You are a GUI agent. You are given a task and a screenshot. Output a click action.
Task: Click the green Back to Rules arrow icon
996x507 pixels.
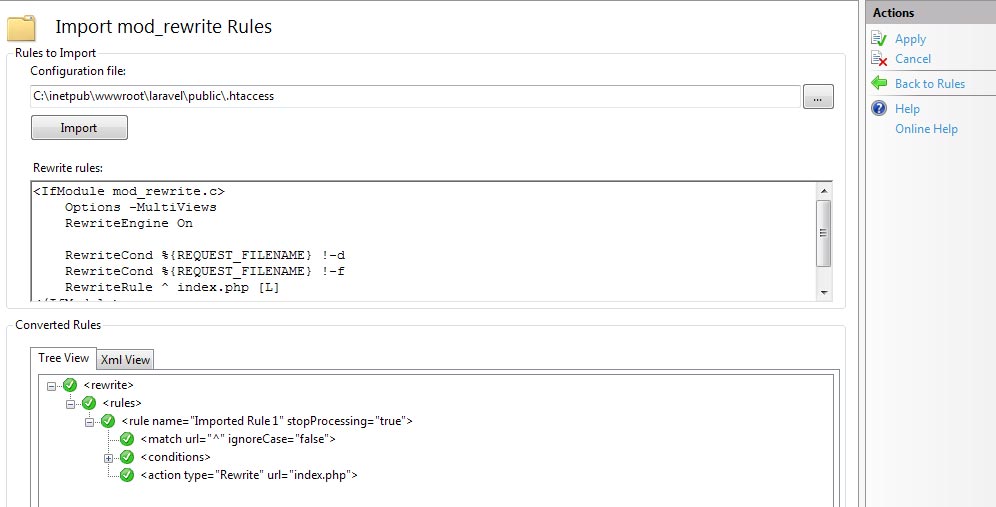click(879, 83)
